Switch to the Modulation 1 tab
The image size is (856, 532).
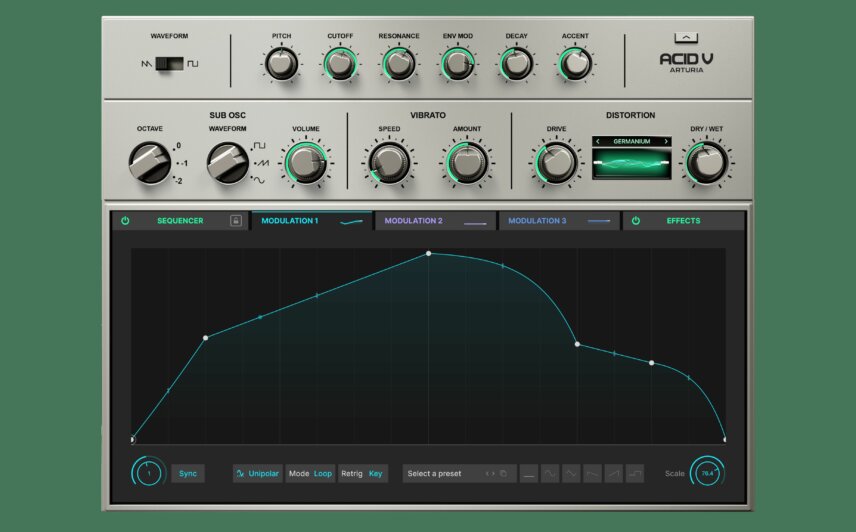coord(312,221)
